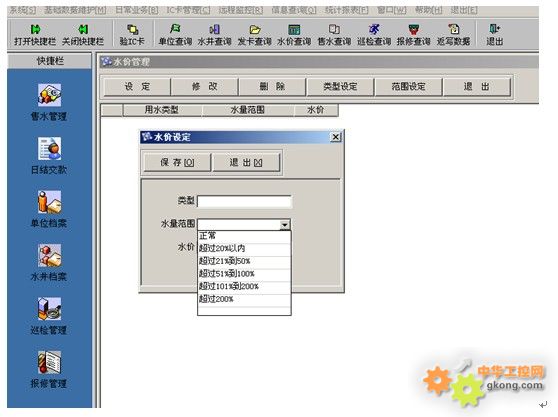Choose 超过200% option in the list
This screenshot has width=558, height=417.
pyautogui.click(x=244, y=299)
